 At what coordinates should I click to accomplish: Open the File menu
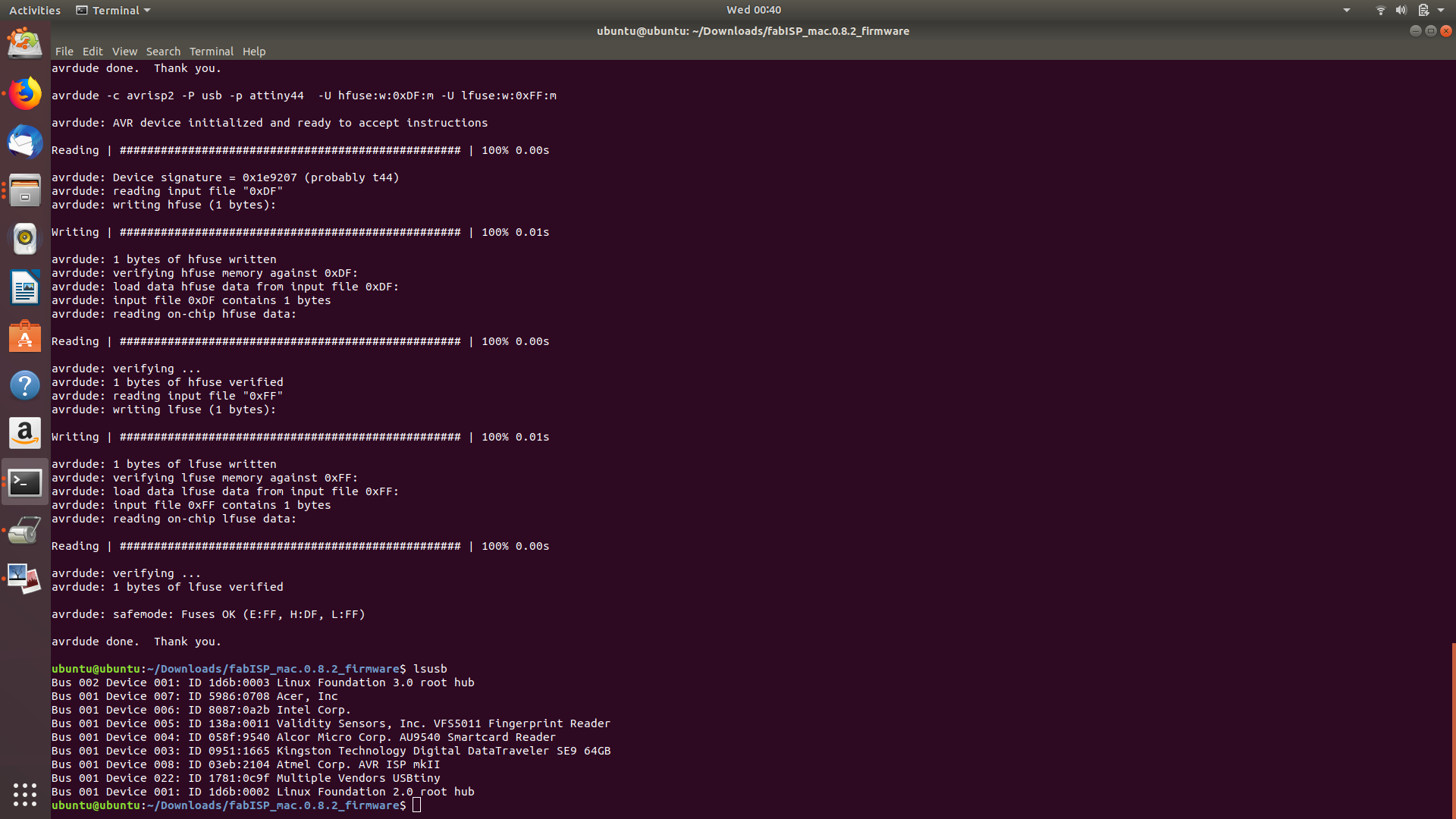[64, 52]
